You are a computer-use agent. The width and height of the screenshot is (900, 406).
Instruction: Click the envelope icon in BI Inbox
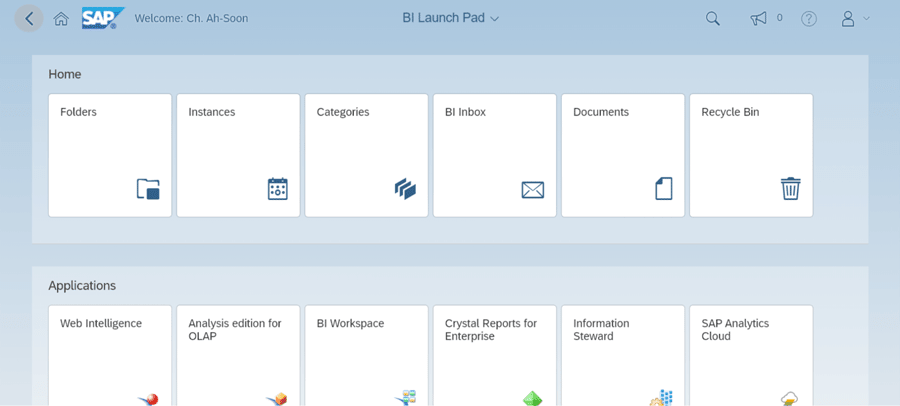point(533,190)
